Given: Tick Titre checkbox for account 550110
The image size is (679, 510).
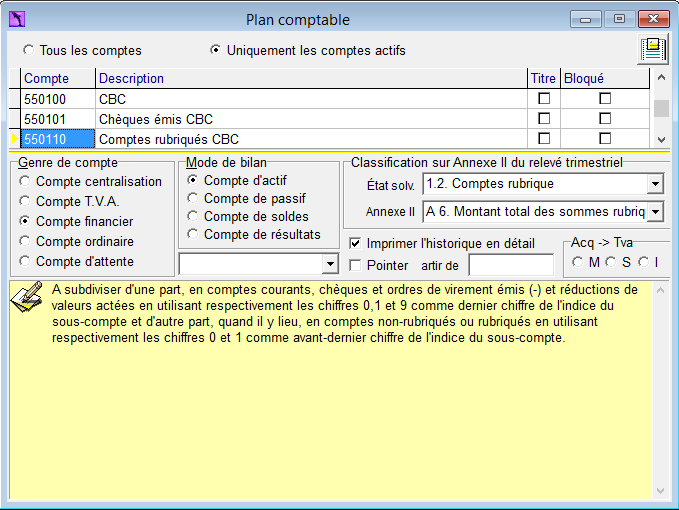Looking at the screenshot, I should [544, 139].
